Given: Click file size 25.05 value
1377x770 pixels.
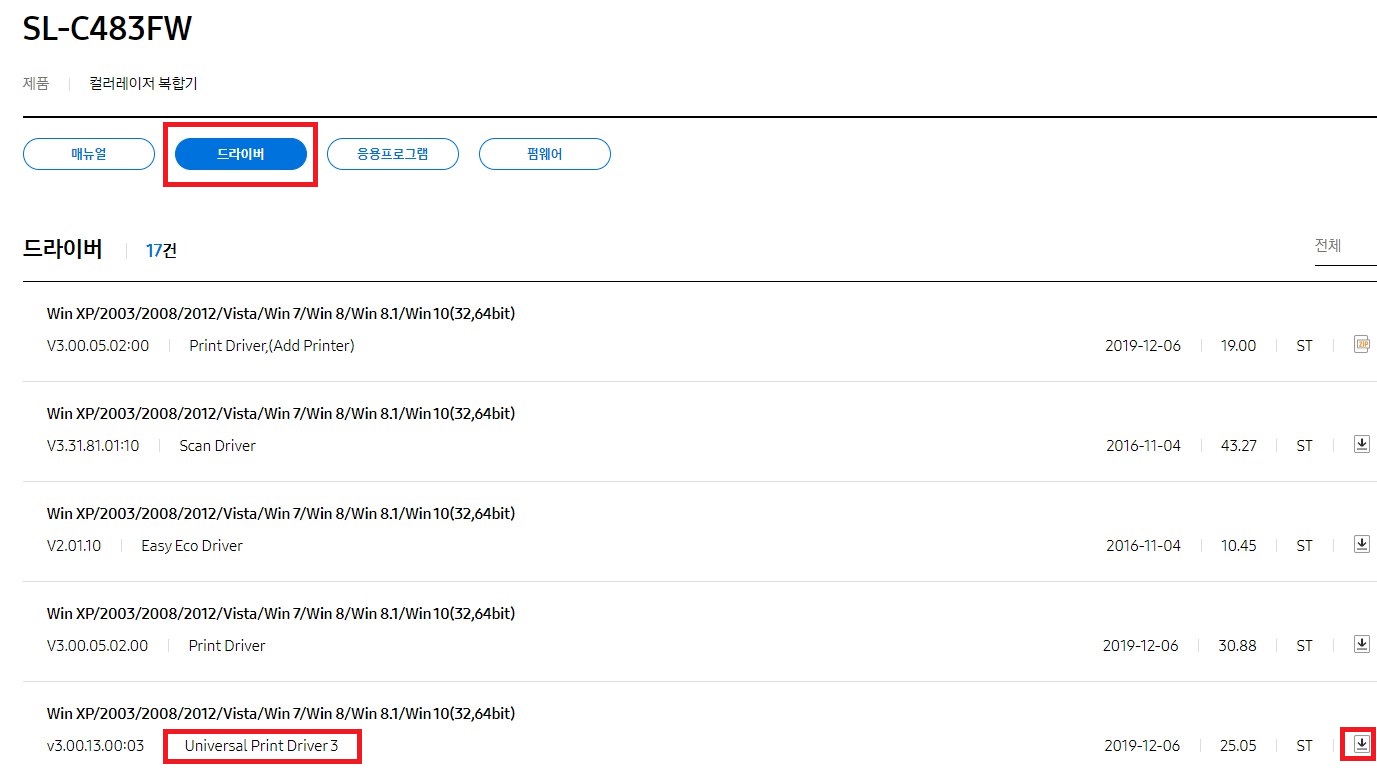Looking at the screenshot, I should (x=1239, y=746).
